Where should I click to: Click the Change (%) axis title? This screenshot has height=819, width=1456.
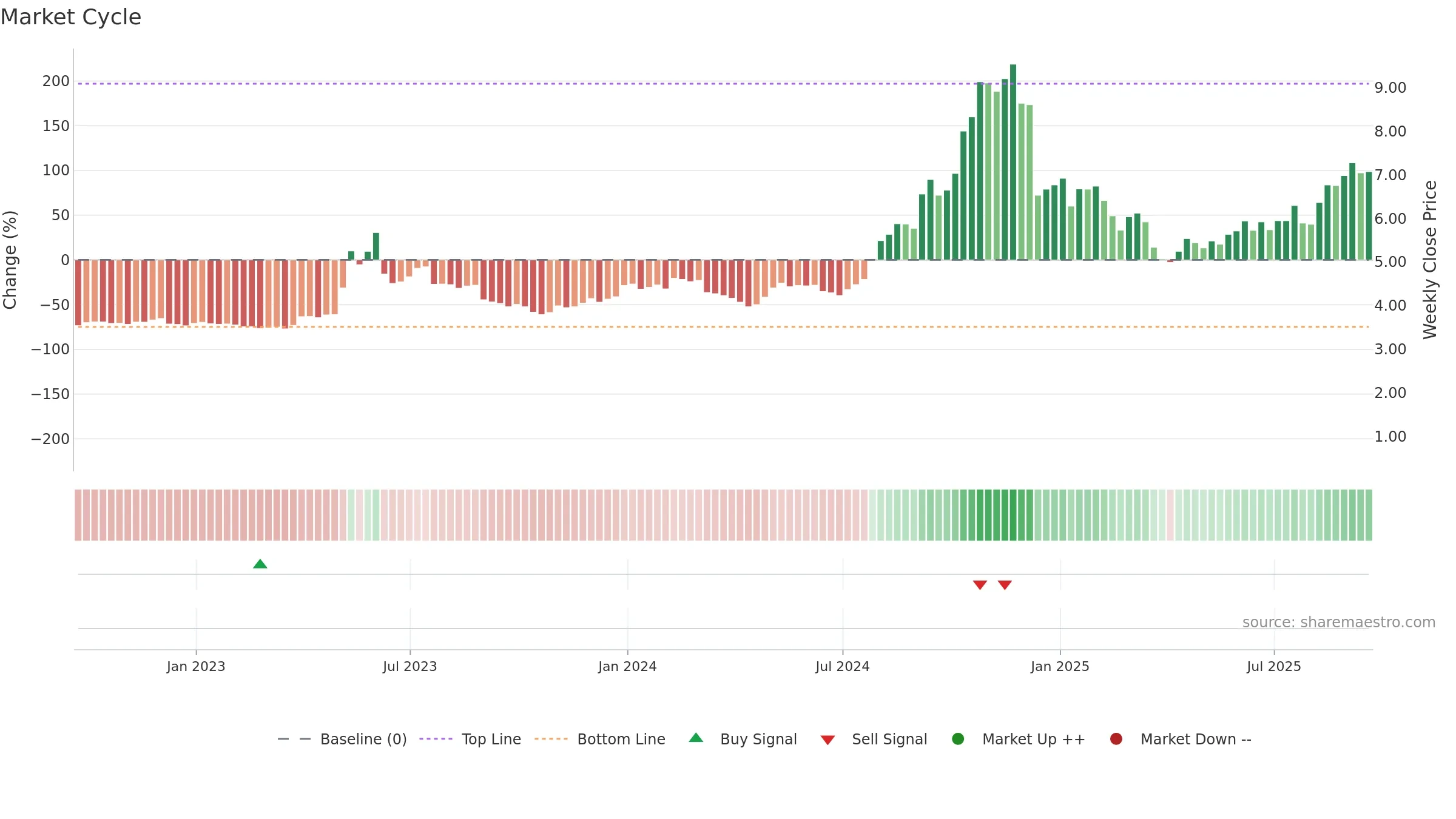10,260
